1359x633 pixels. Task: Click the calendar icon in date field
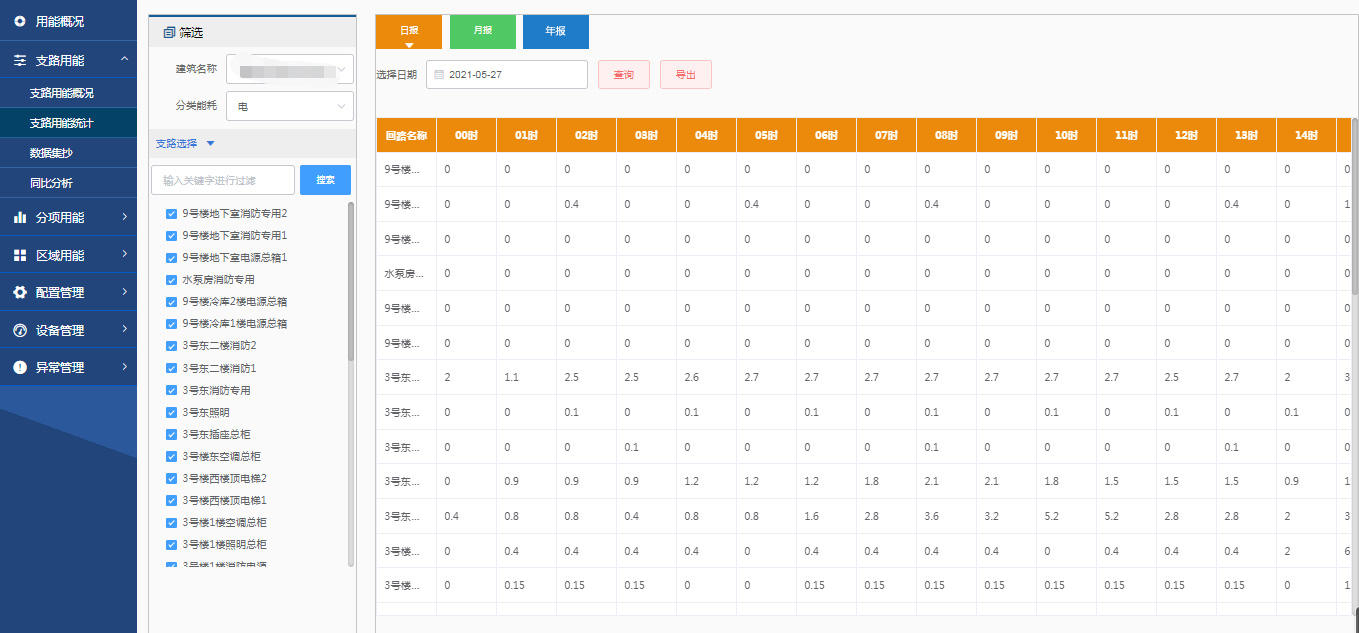tap(439, 75)
